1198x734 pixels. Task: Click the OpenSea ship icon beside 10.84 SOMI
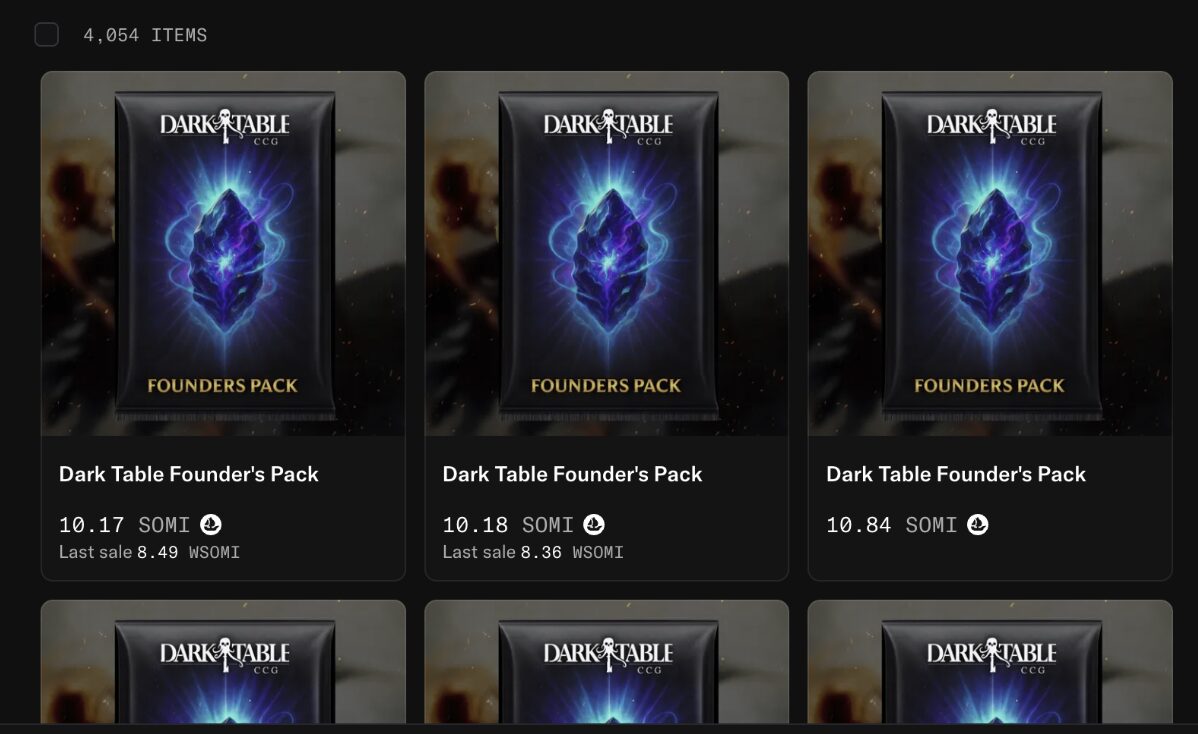[975, 524]
